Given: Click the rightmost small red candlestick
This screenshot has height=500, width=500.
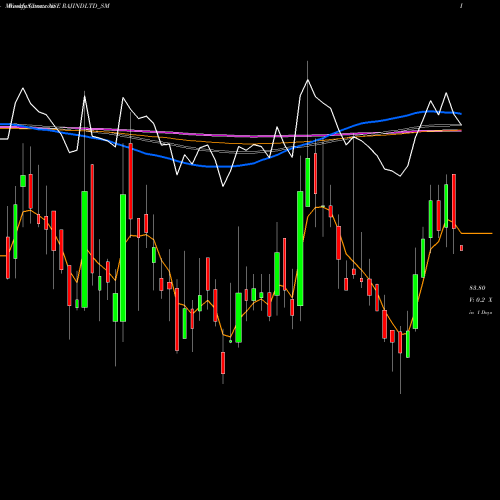Looking at the screenshot, I should pyautogui.click(x=462, y=248).
